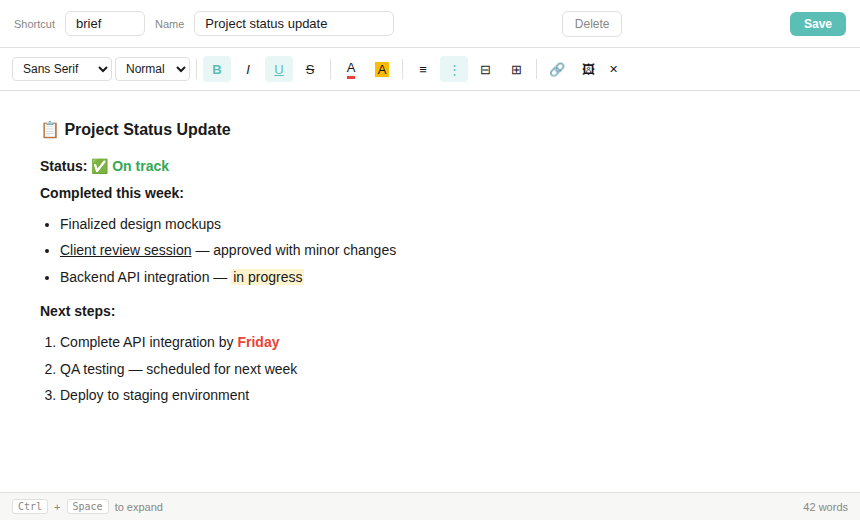Click the Finalized design mockups bullet
This screenshot has height=520, width=860.
point(140,224)
